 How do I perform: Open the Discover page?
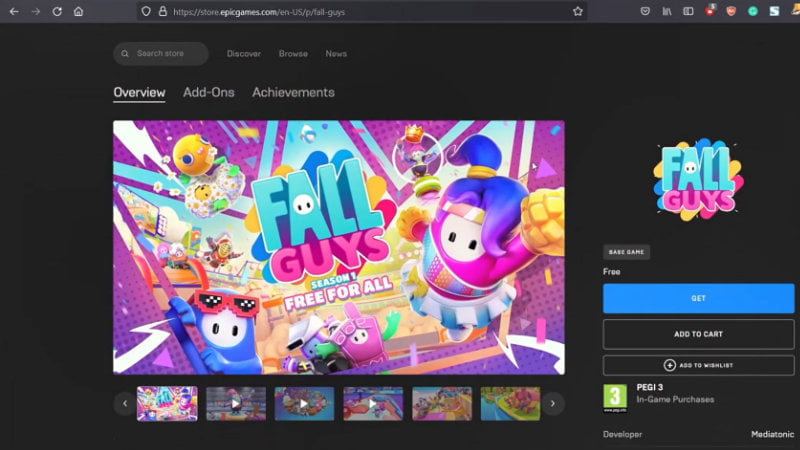click(244, 54)
